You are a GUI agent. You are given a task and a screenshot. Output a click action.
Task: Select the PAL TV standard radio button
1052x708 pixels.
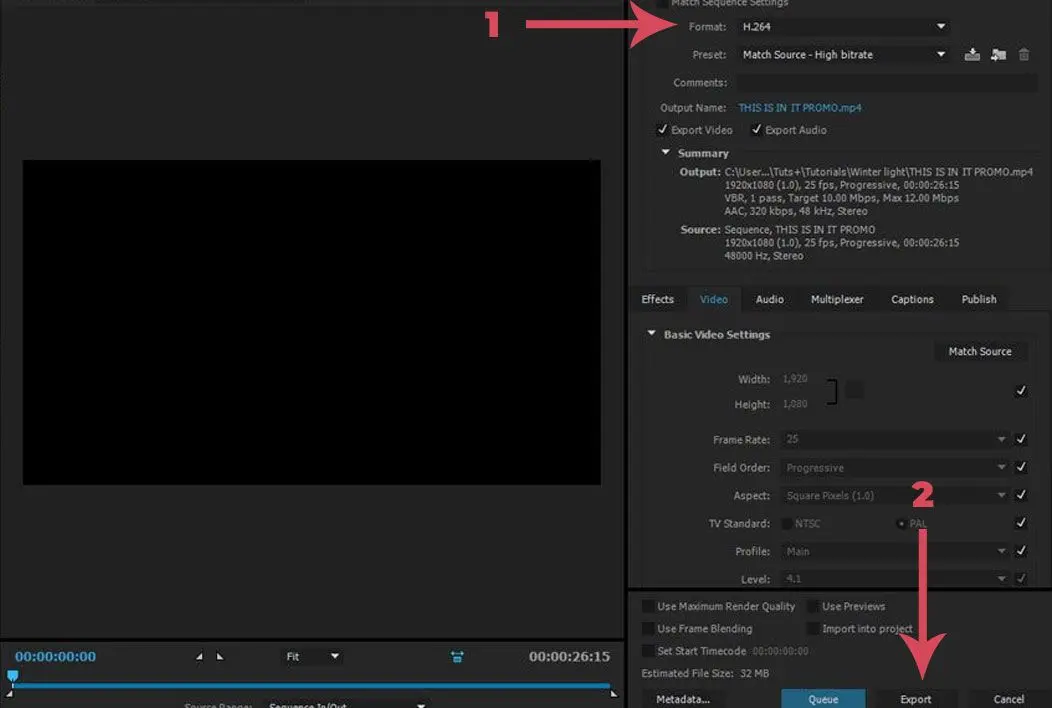(901, 523)
